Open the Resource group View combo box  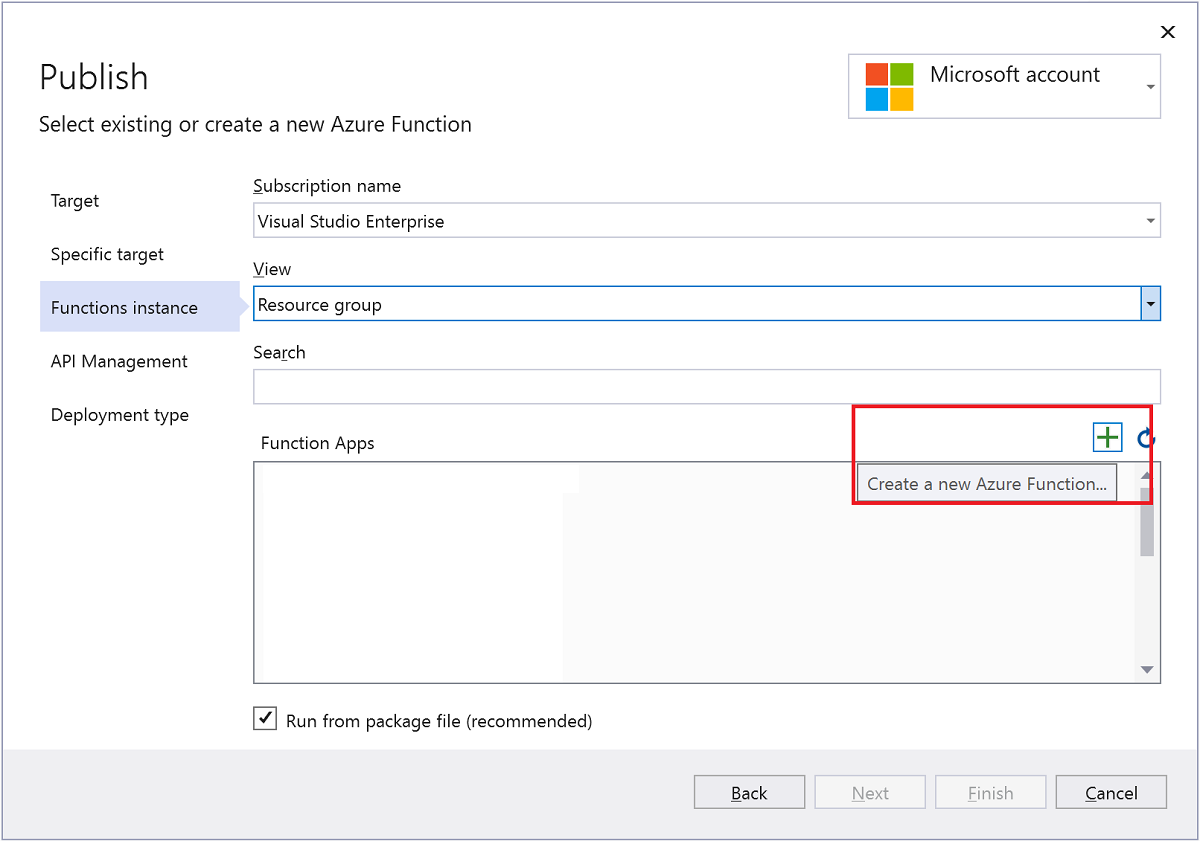coord(1151,303)
